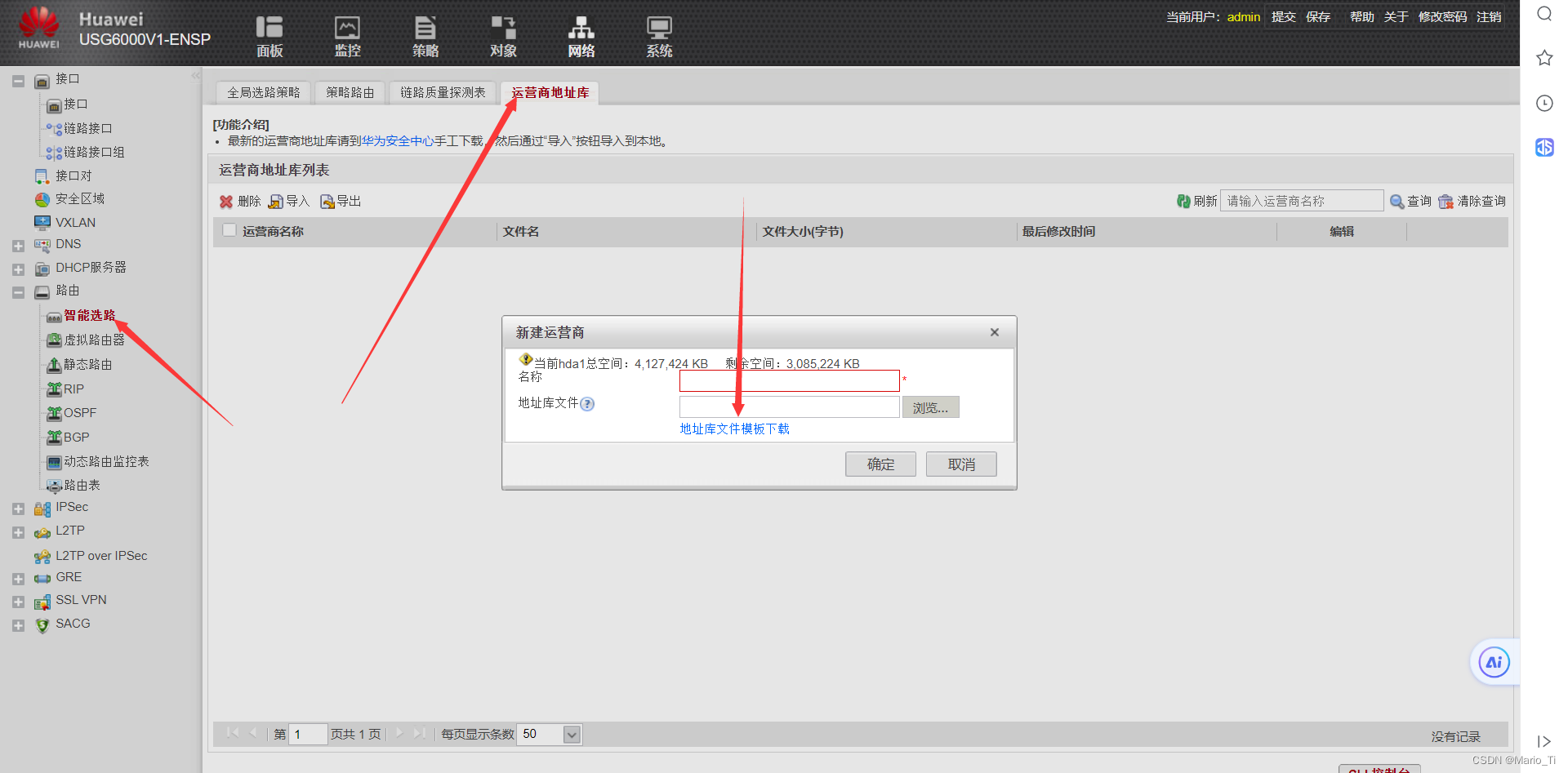Expand the SACG tree node

pos(18,626)
